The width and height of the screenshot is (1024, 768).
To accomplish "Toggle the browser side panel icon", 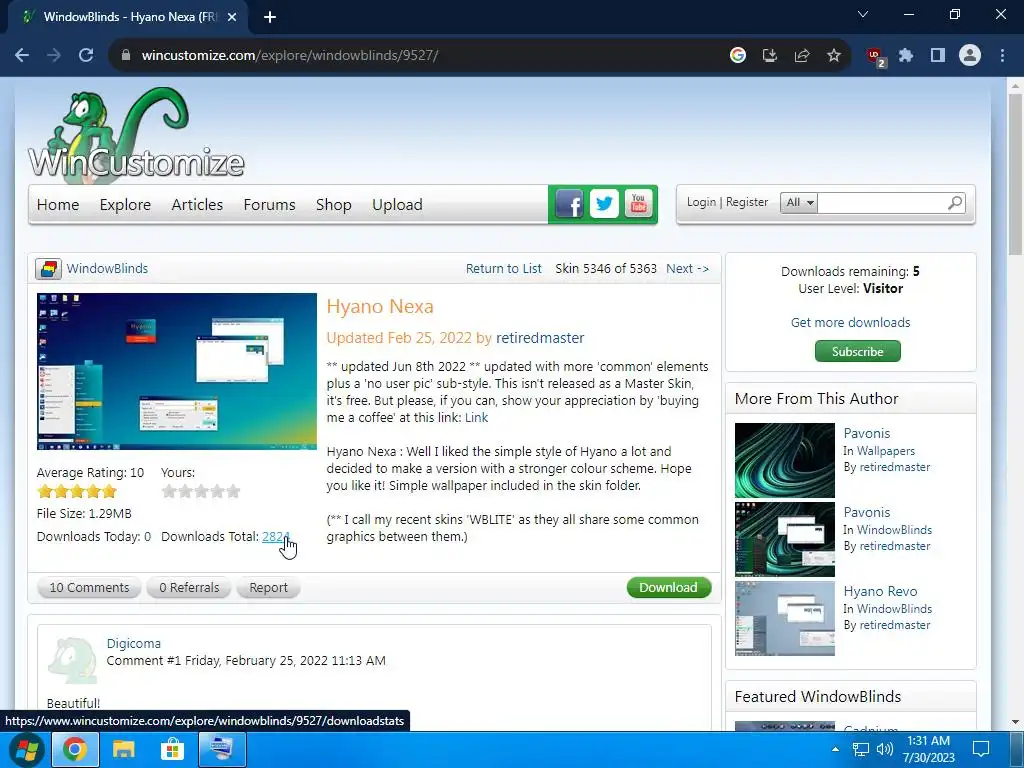I will click(x=938, y=56).
